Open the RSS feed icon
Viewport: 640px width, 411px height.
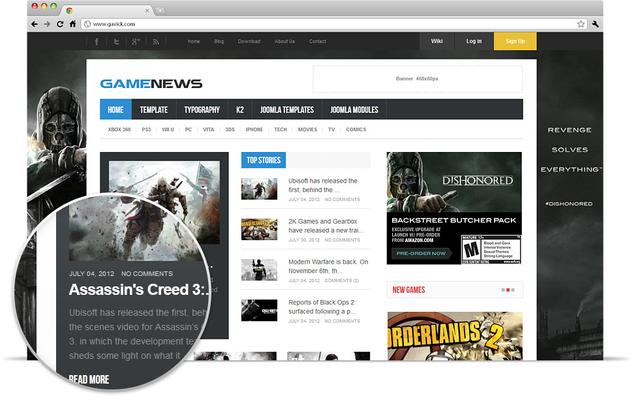156,42
